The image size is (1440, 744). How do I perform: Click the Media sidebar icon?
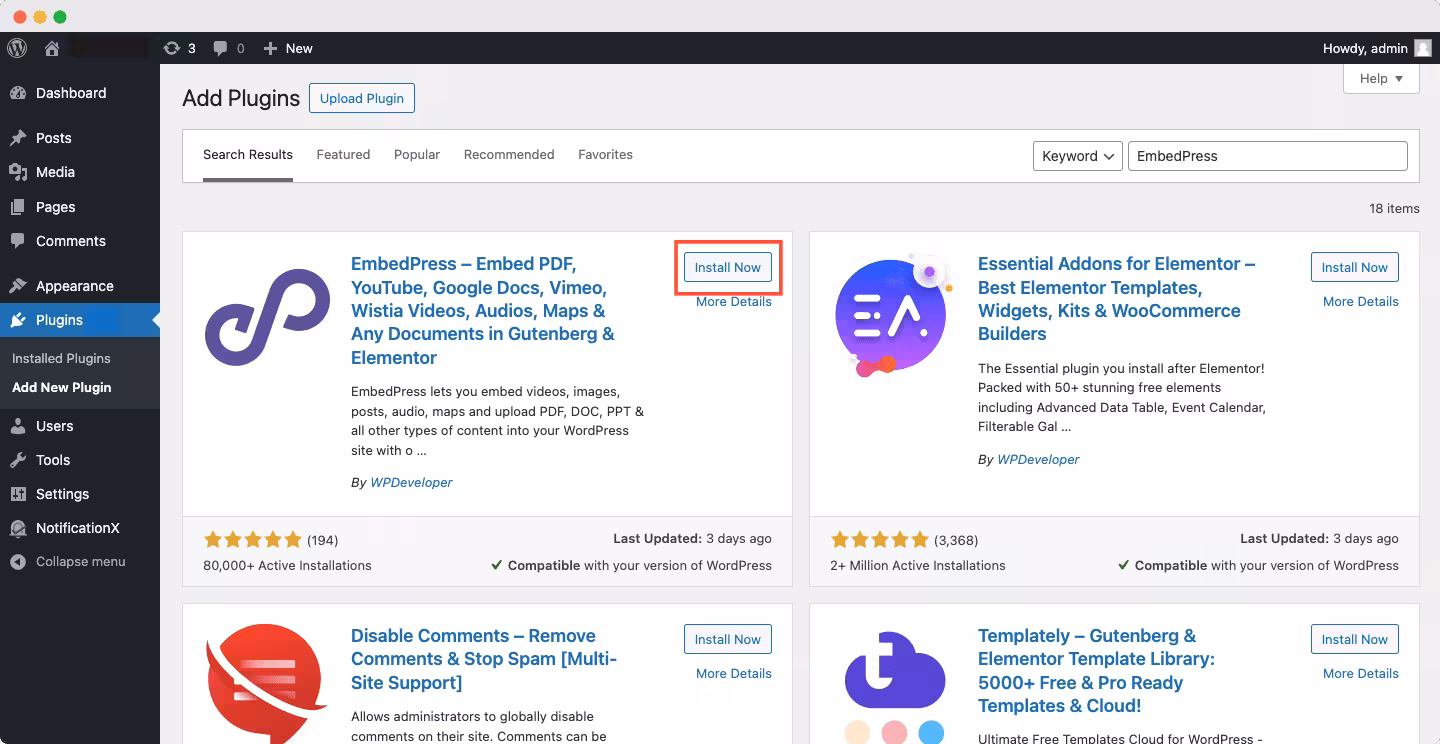click(x=18, y=172)
